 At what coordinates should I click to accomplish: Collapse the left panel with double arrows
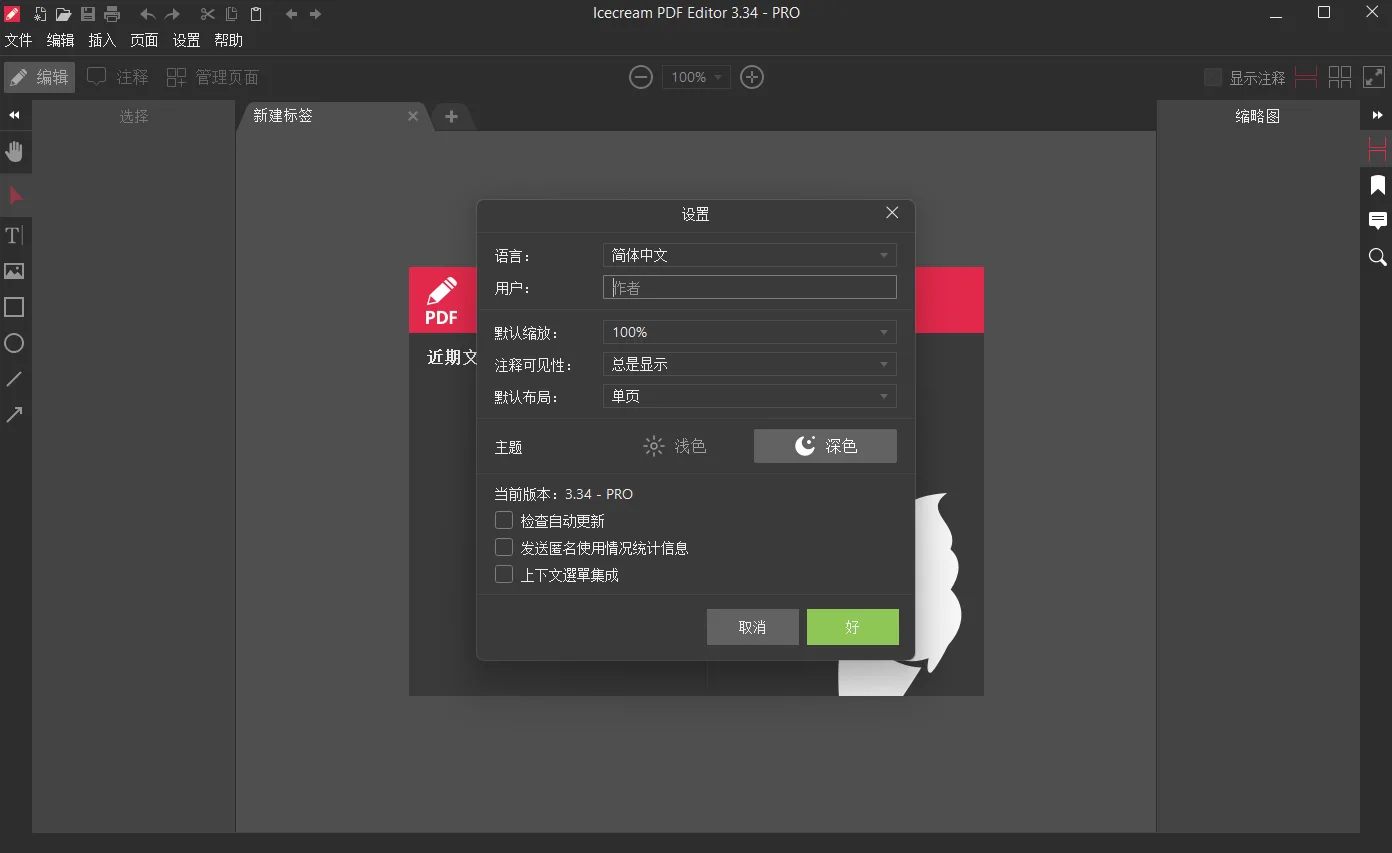(x=15, y=116)
